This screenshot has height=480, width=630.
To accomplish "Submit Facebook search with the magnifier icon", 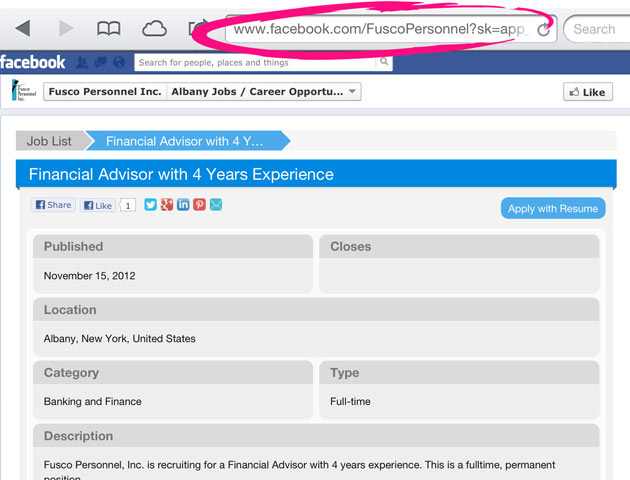I will pos(384,62).
